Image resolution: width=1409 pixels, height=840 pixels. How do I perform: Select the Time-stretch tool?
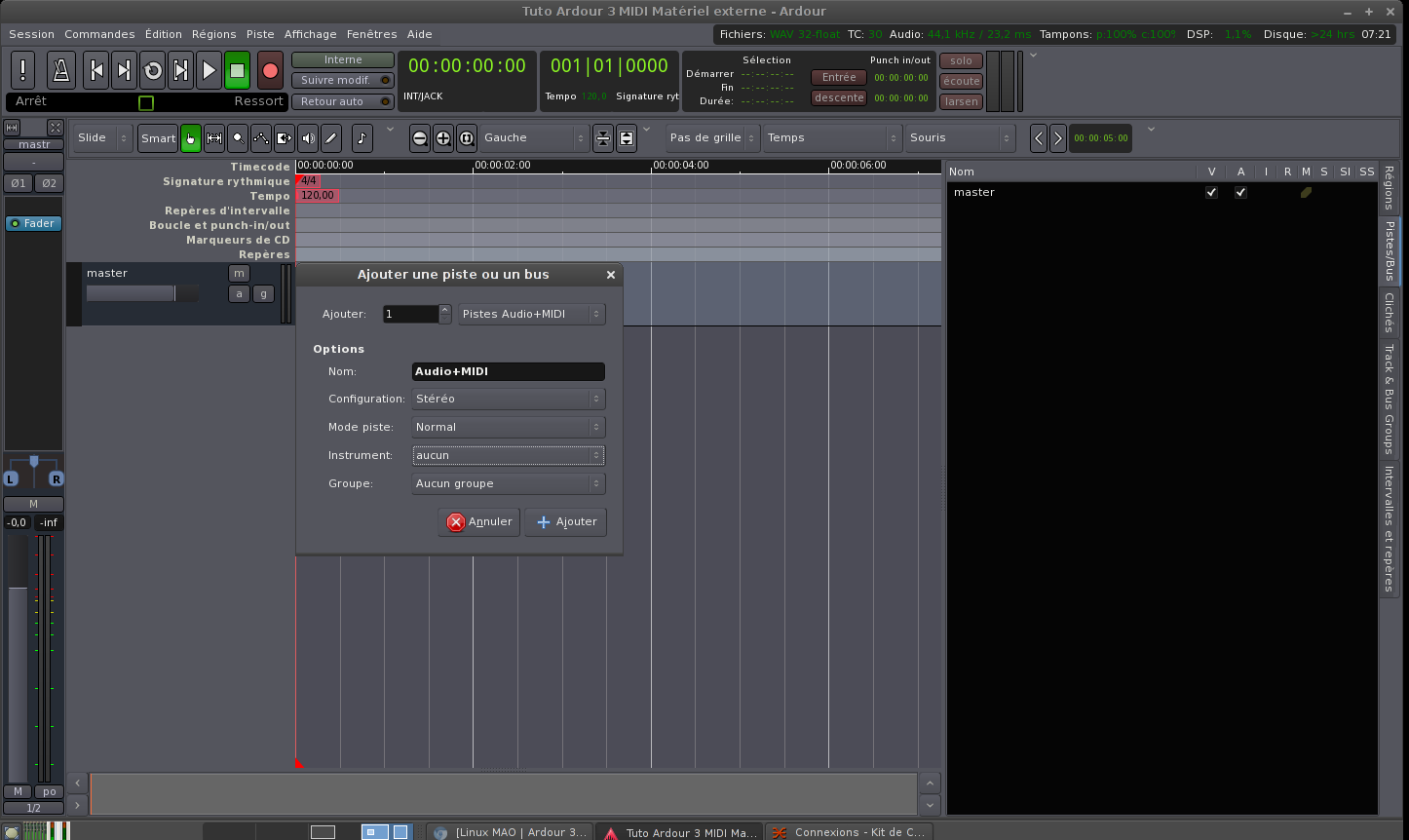(285, 138)
